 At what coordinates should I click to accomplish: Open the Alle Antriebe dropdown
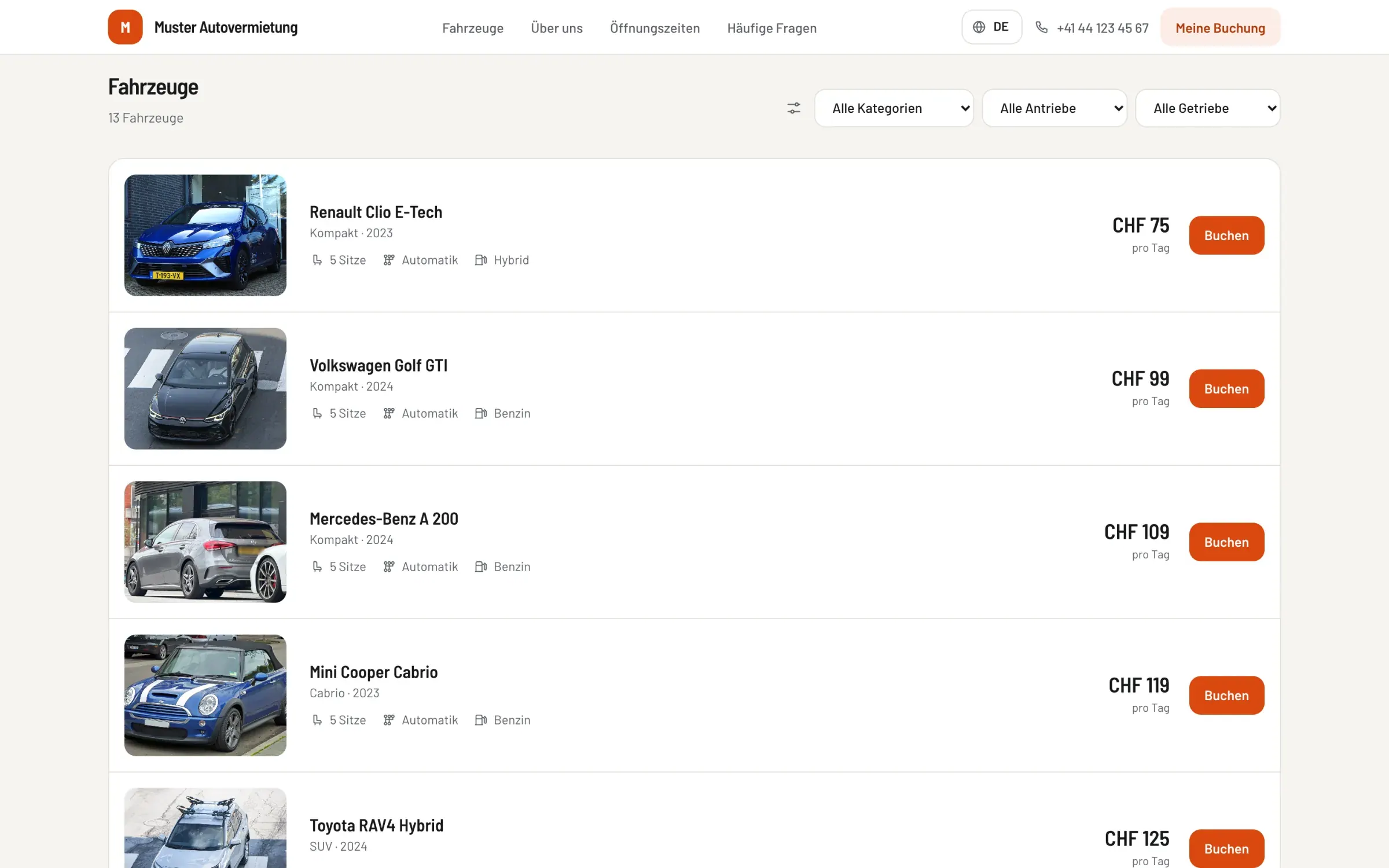point(1054,108)
